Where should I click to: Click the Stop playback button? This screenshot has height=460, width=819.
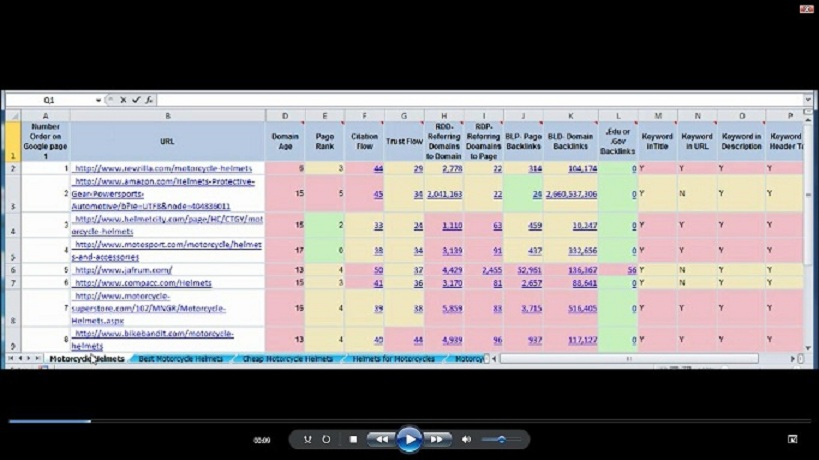pos(353,439)
